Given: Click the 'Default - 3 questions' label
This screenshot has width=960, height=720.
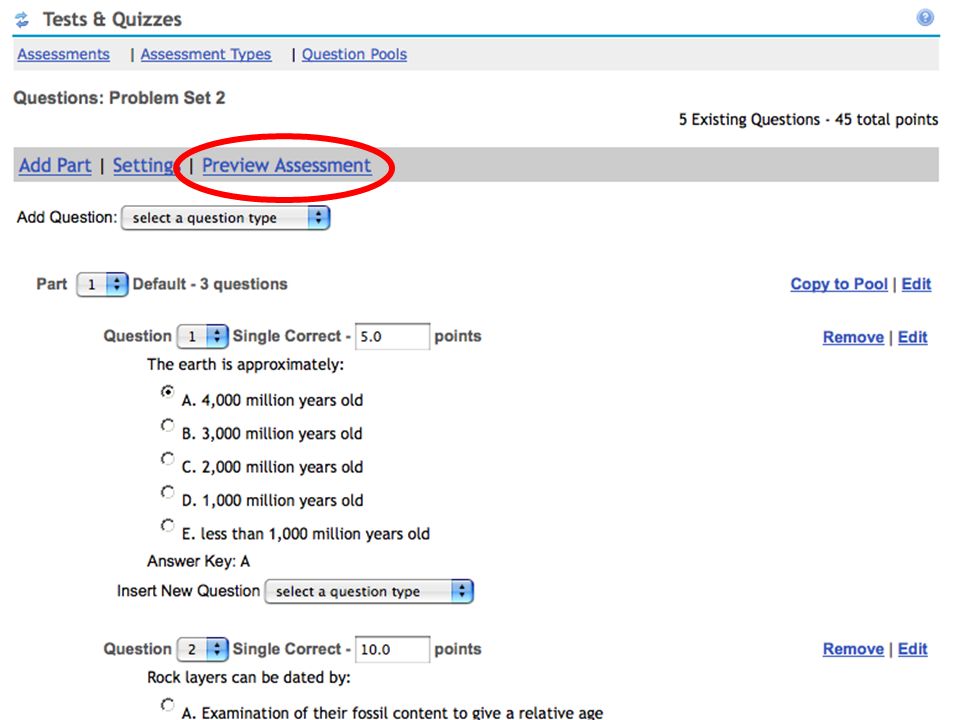Looking at the screenshot, I should [x=210, y=284].
